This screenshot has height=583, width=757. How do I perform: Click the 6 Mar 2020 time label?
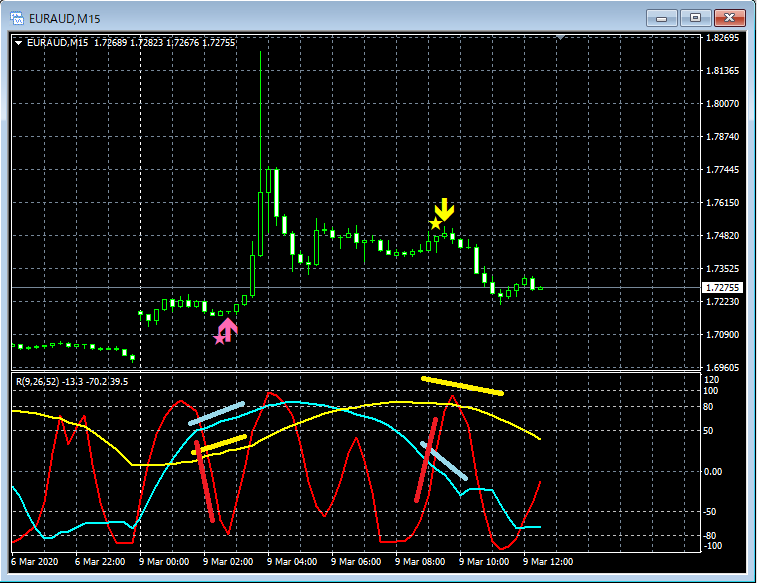[34, 562]
